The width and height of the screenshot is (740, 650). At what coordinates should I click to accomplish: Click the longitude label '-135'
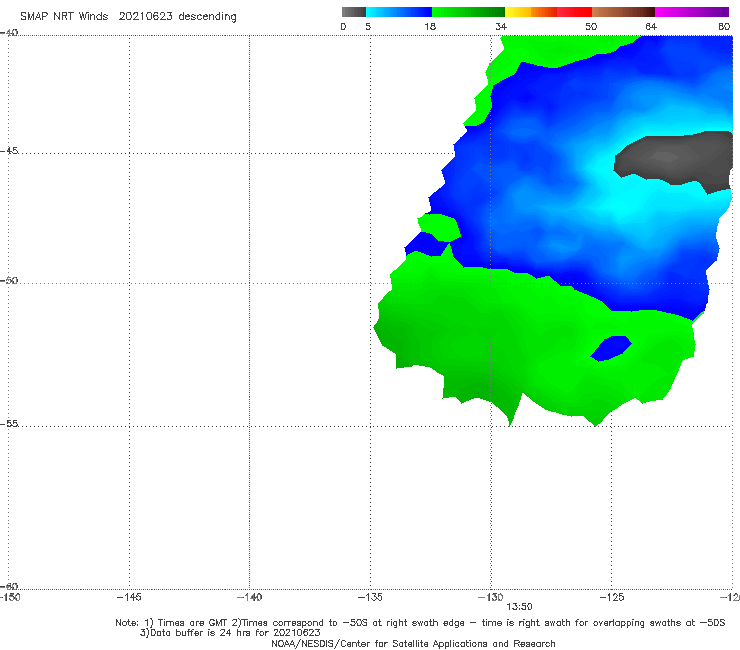[x=370, y=597]
